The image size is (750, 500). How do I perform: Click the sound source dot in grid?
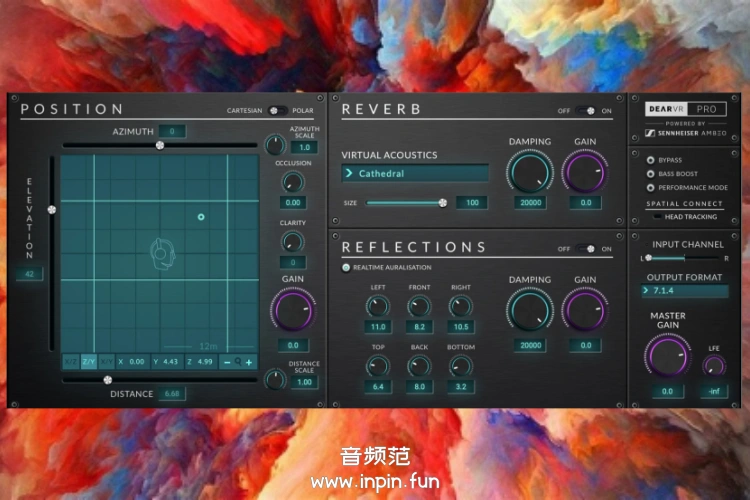coord(201,216)
